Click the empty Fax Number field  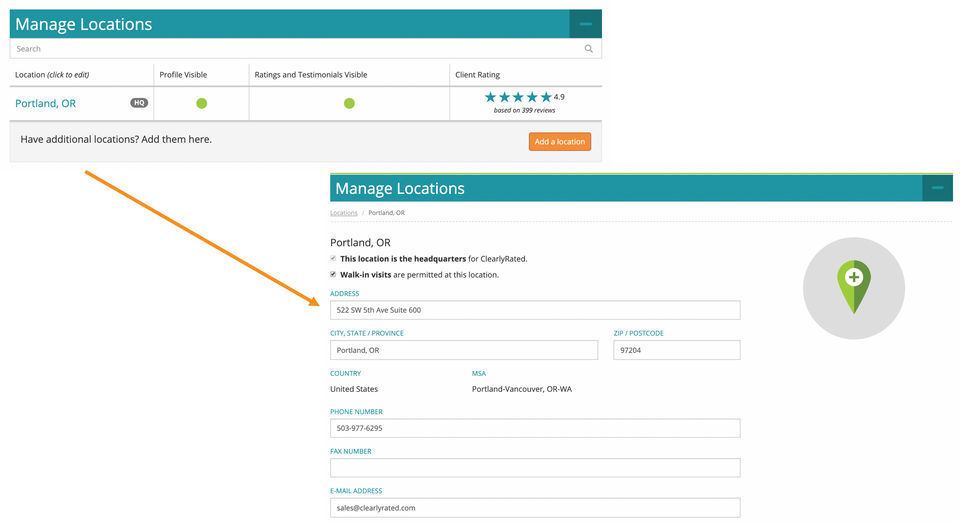pos(535,468)
